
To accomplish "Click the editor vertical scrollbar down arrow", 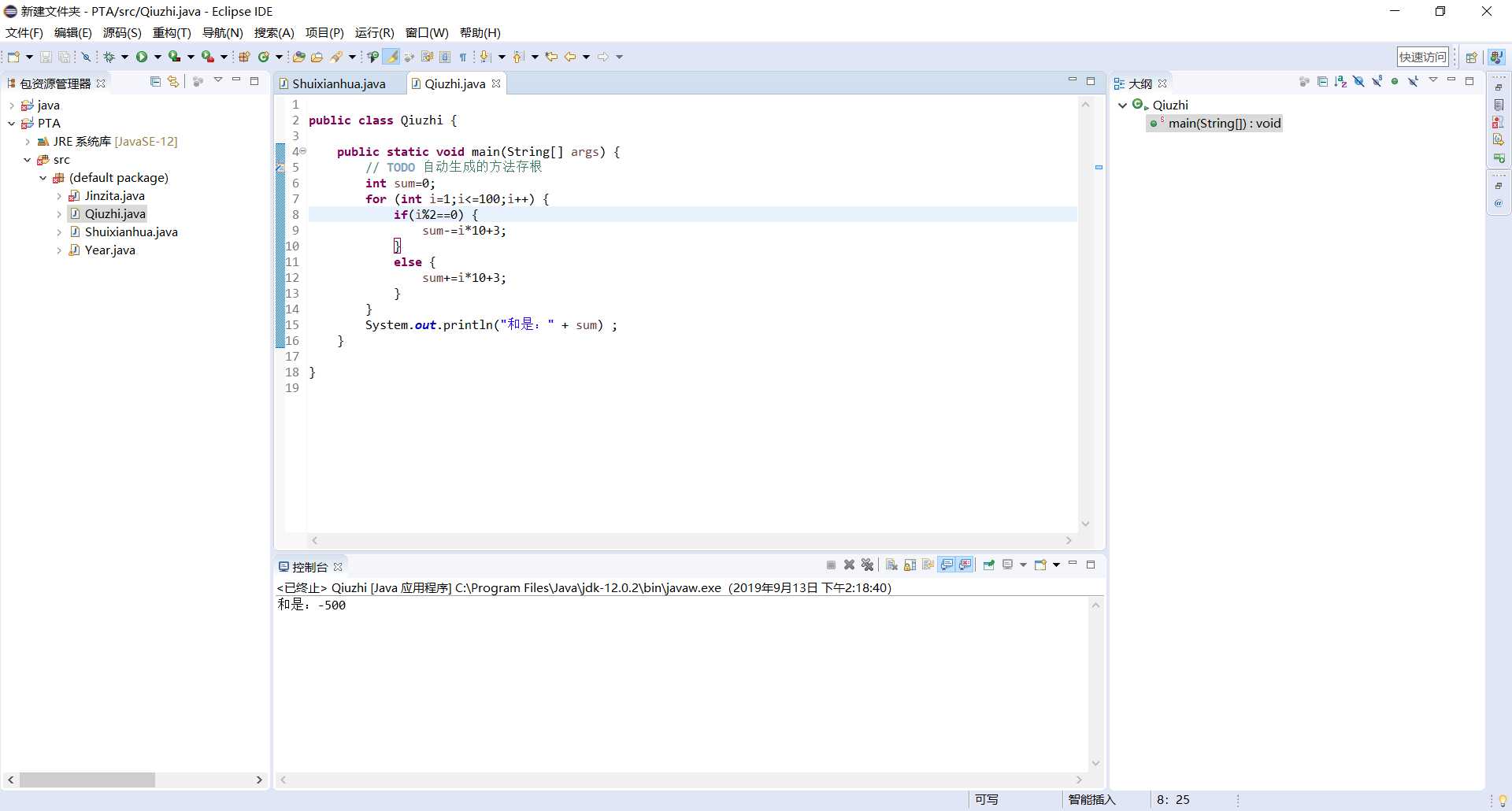I will (x=1085, y=524).
